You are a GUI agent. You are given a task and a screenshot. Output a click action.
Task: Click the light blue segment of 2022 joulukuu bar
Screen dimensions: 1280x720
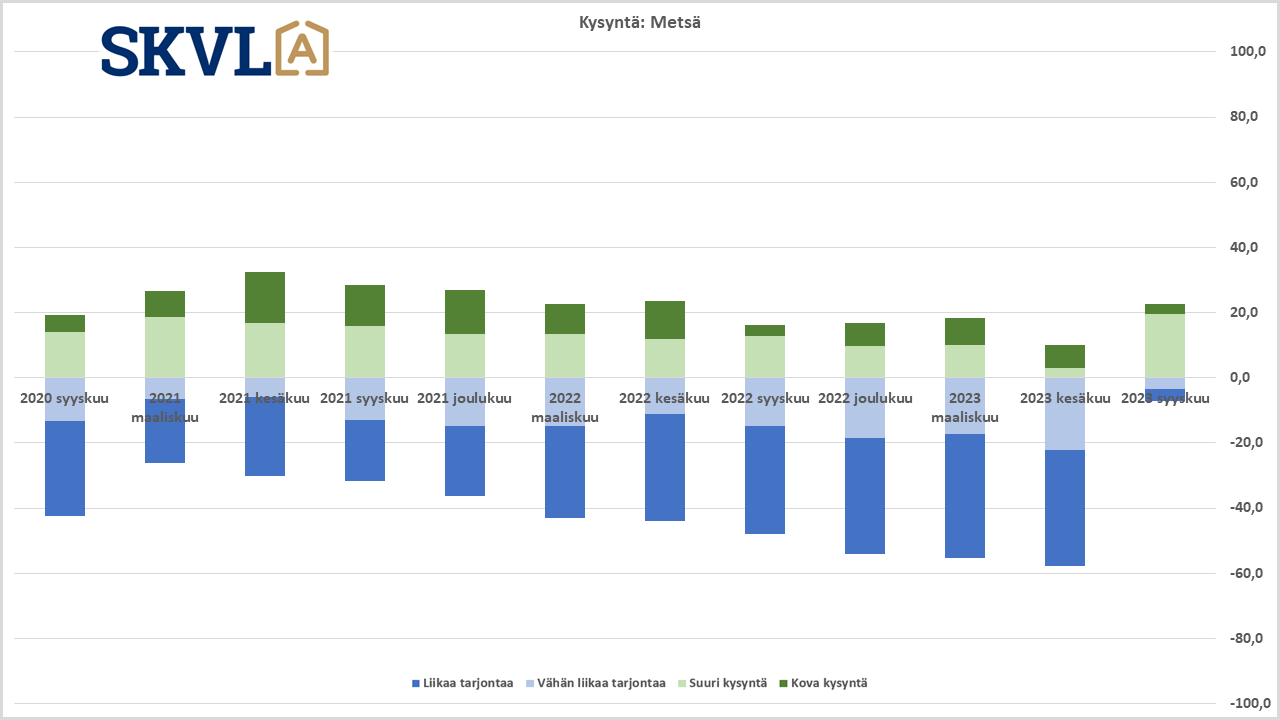coord(865,408)
